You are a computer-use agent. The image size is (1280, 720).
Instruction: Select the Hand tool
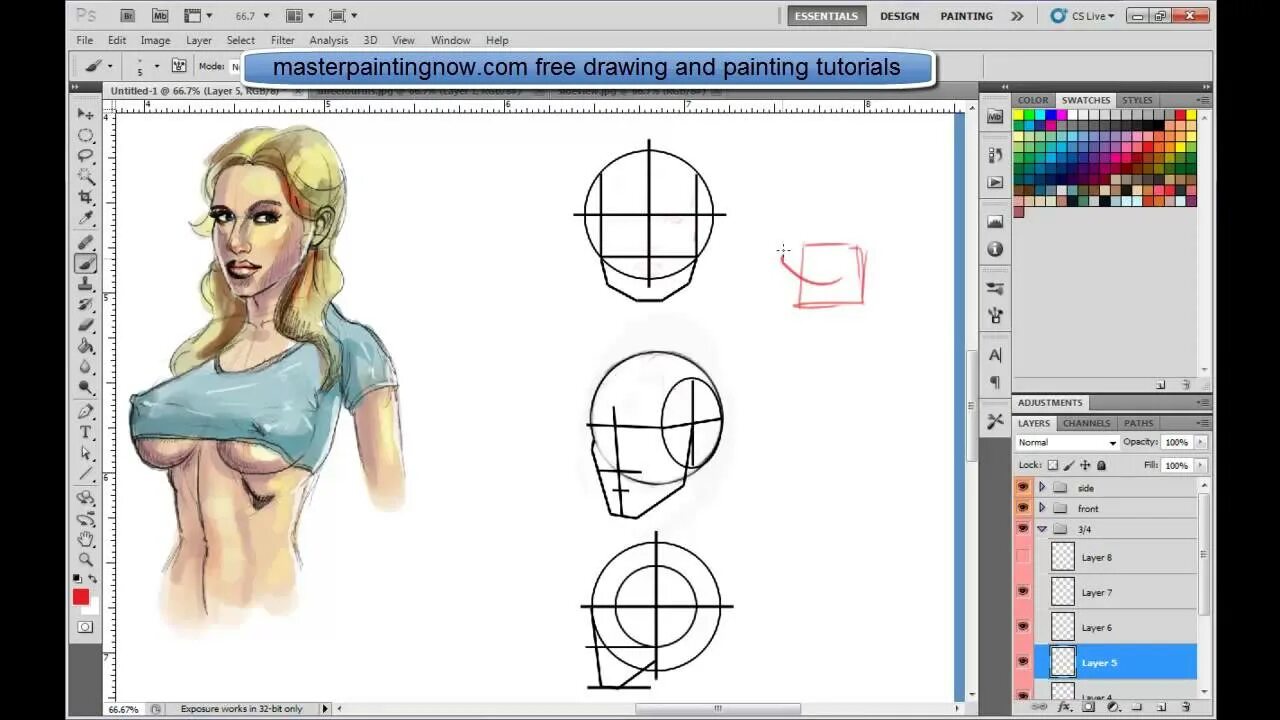pyautogui.click(x=86, y=540)
